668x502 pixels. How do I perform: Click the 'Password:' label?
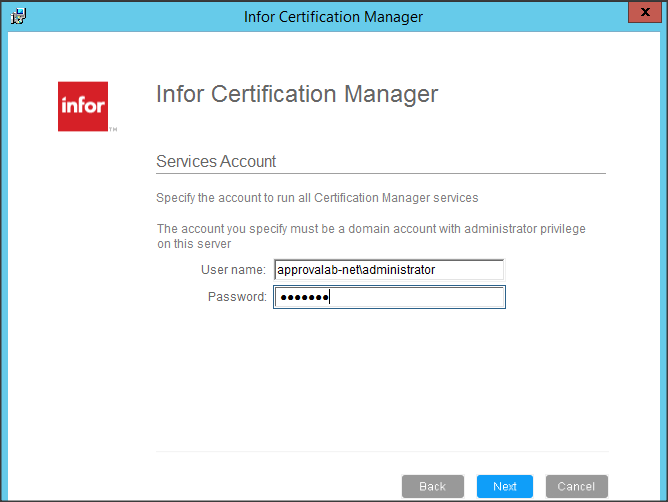[237, 297]
